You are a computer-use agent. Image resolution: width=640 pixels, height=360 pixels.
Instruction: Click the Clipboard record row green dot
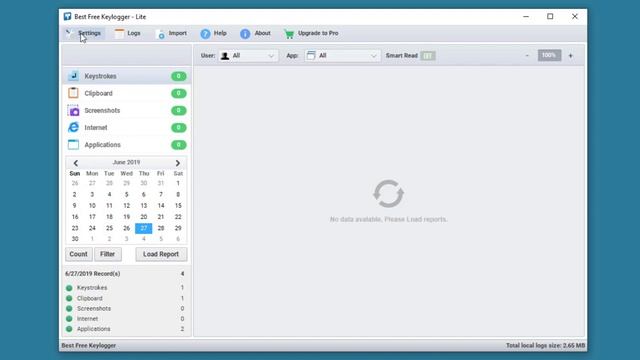tap(69, 298)
